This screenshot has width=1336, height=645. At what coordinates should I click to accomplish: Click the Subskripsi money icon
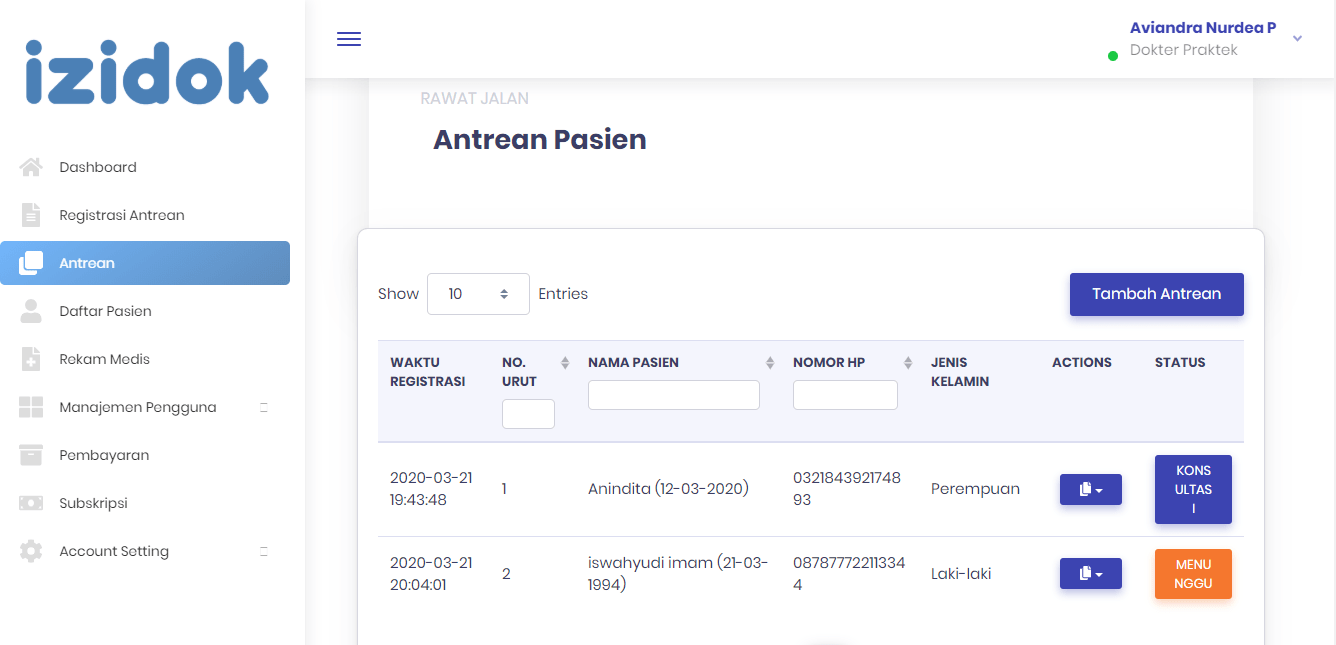31,503
